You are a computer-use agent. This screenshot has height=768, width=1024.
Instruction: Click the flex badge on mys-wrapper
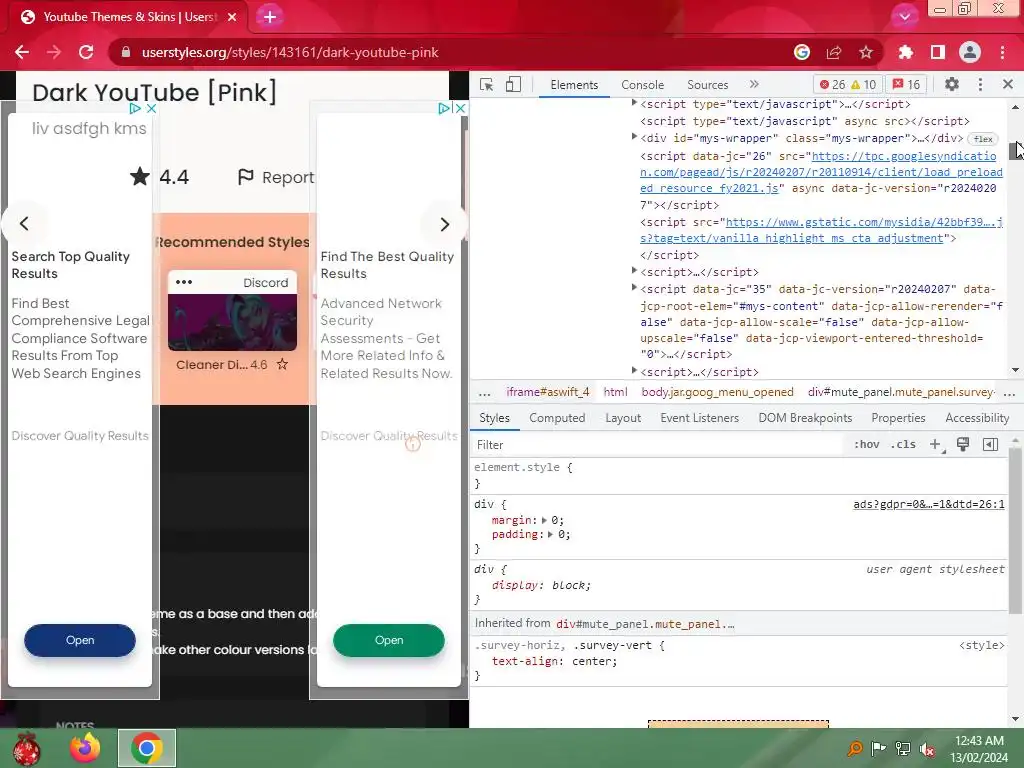[983, 139]
